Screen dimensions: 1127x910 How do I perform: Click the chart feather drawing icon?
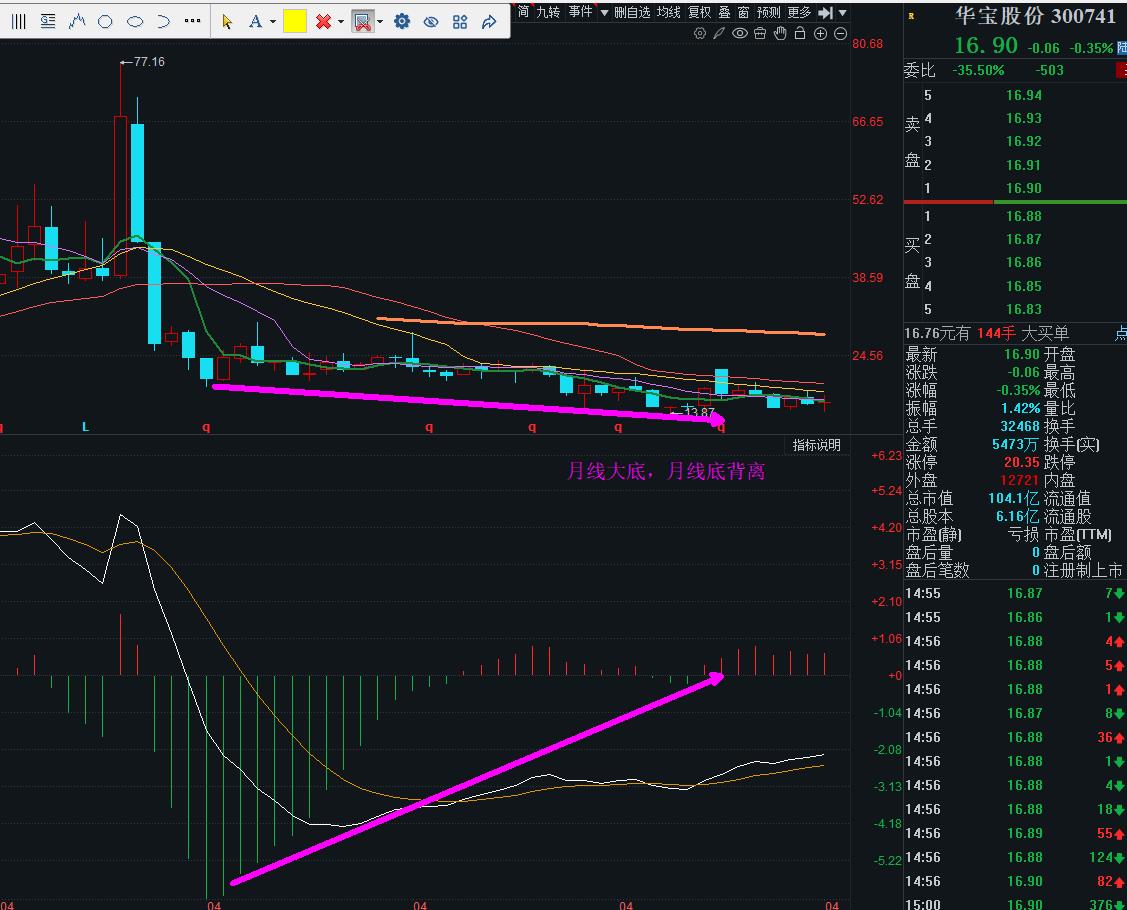point(719,33)
